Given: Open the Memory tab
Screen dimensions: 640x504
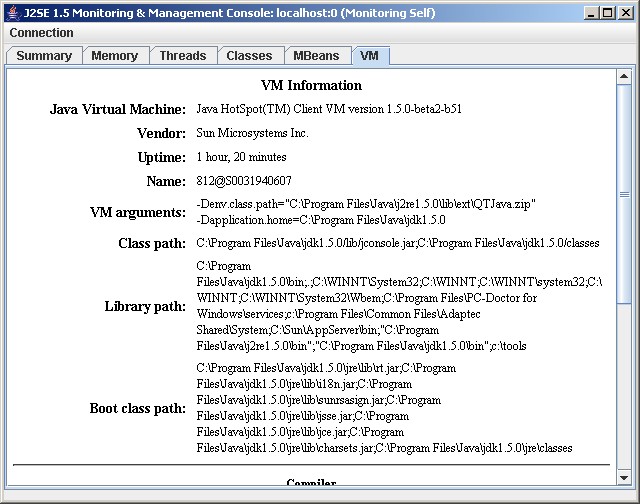Looking at the screenshot, I should pyautogui.click(x=114, y=56).
